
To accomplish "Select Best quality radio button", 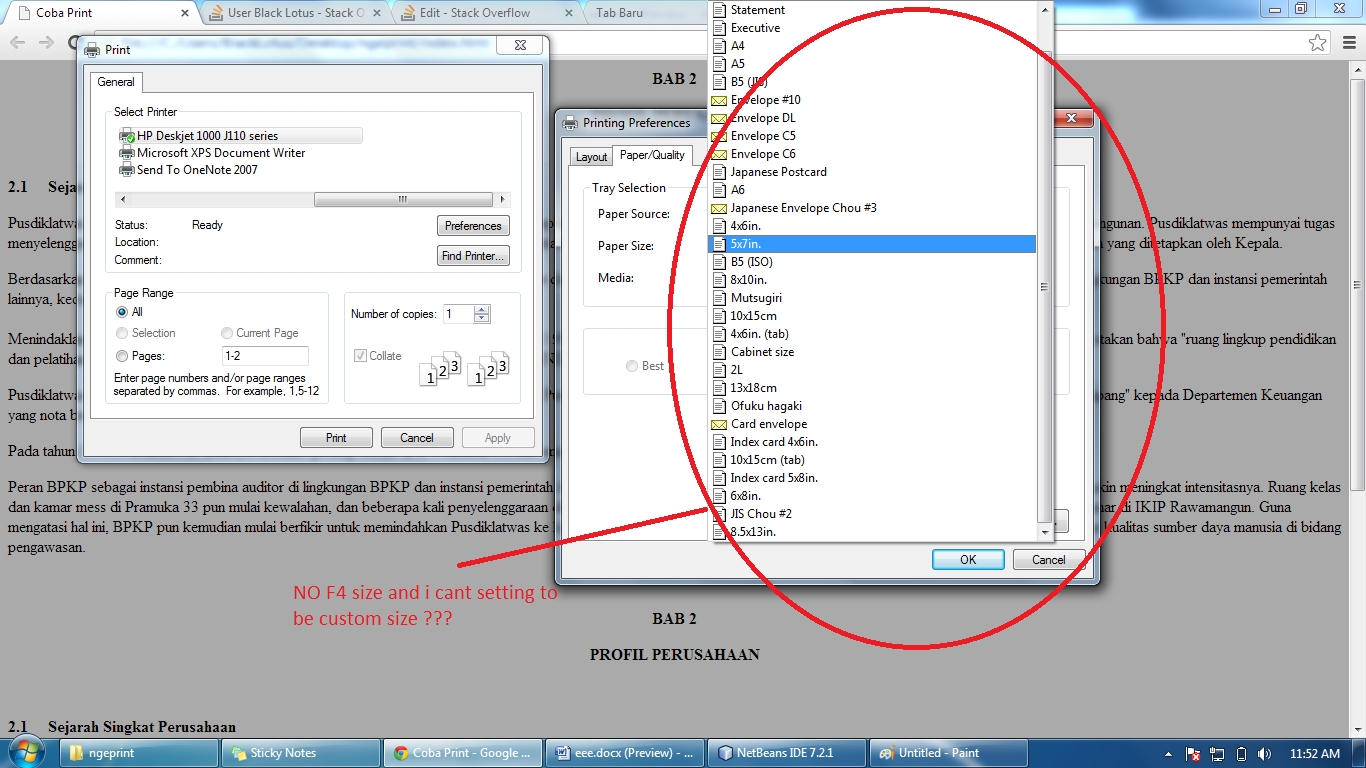I will pyautogui.click(x=632, y=366).
